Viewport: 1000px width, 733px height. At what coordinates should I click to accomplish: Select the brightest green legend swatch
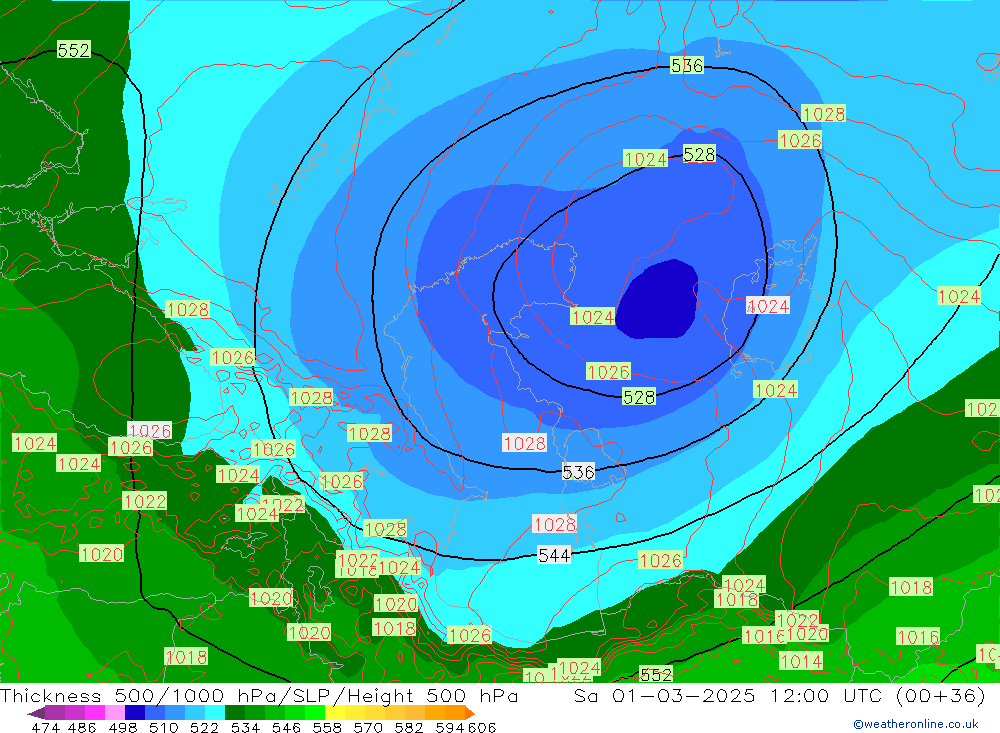point(315,713)
